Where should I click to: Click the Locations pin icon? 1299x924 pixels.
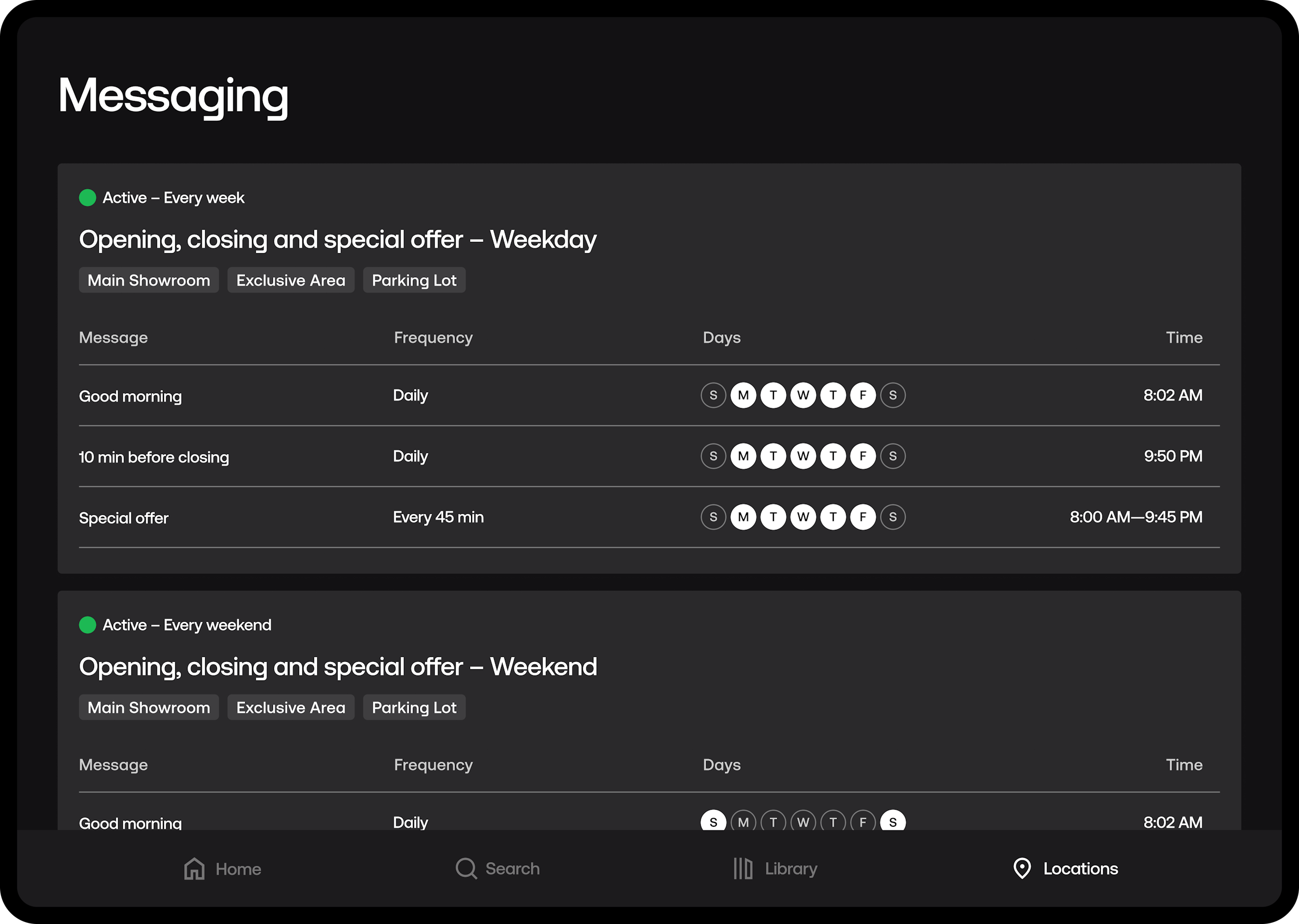[1022, 869]
